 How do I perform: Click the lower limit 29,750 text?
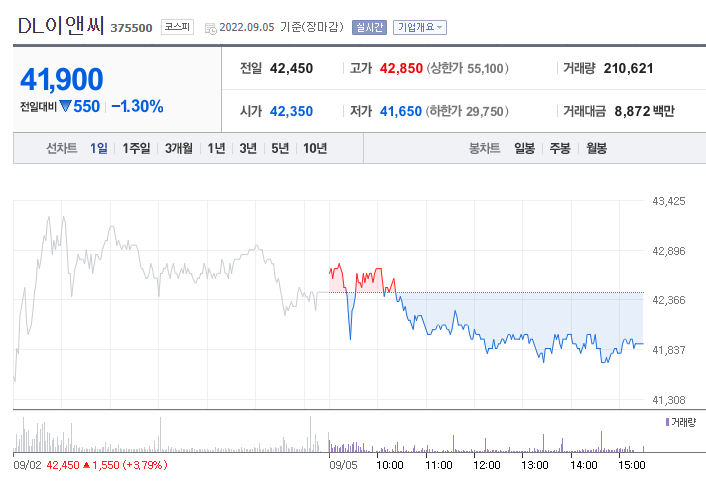[x=467, y=111]
